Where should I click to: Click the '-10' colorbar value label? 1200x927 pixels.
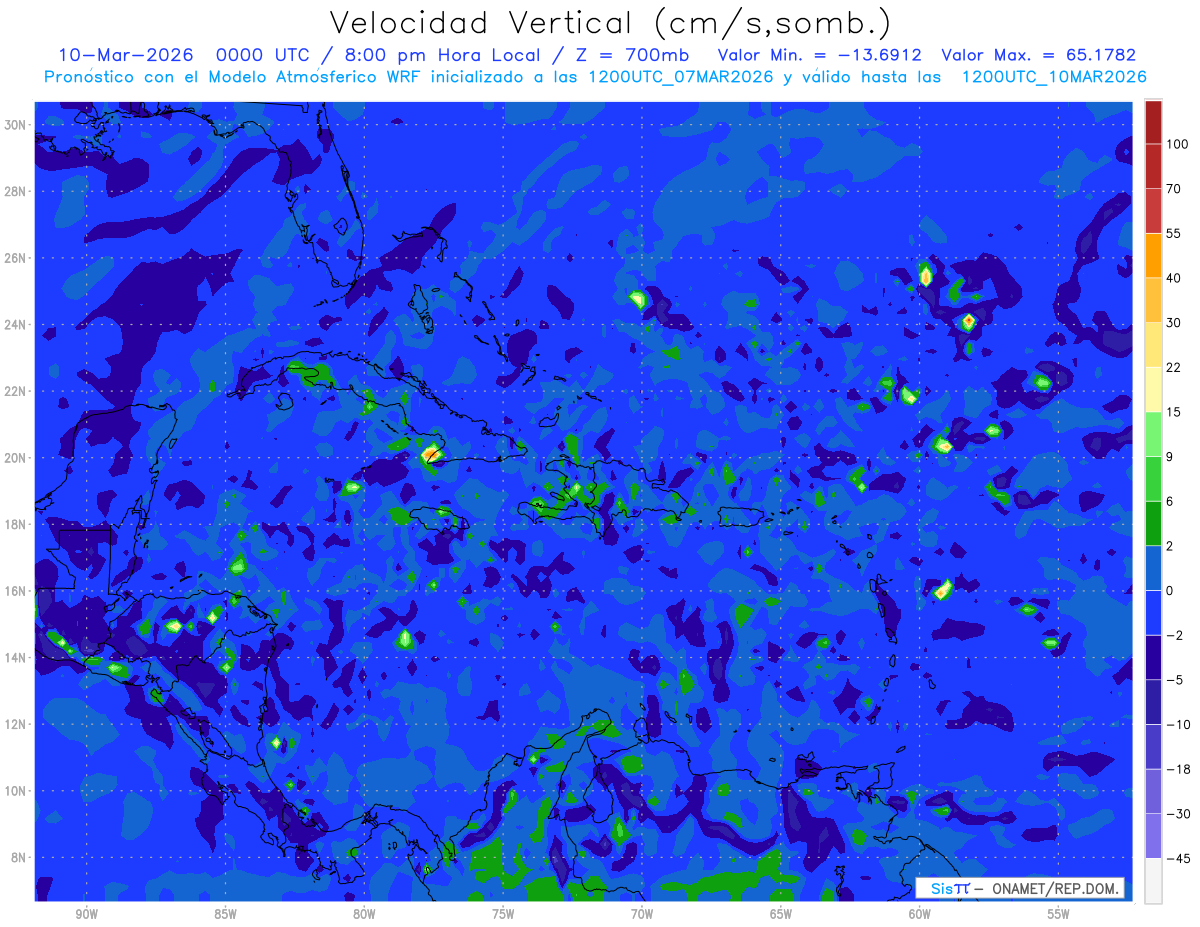coord(1178,724)
